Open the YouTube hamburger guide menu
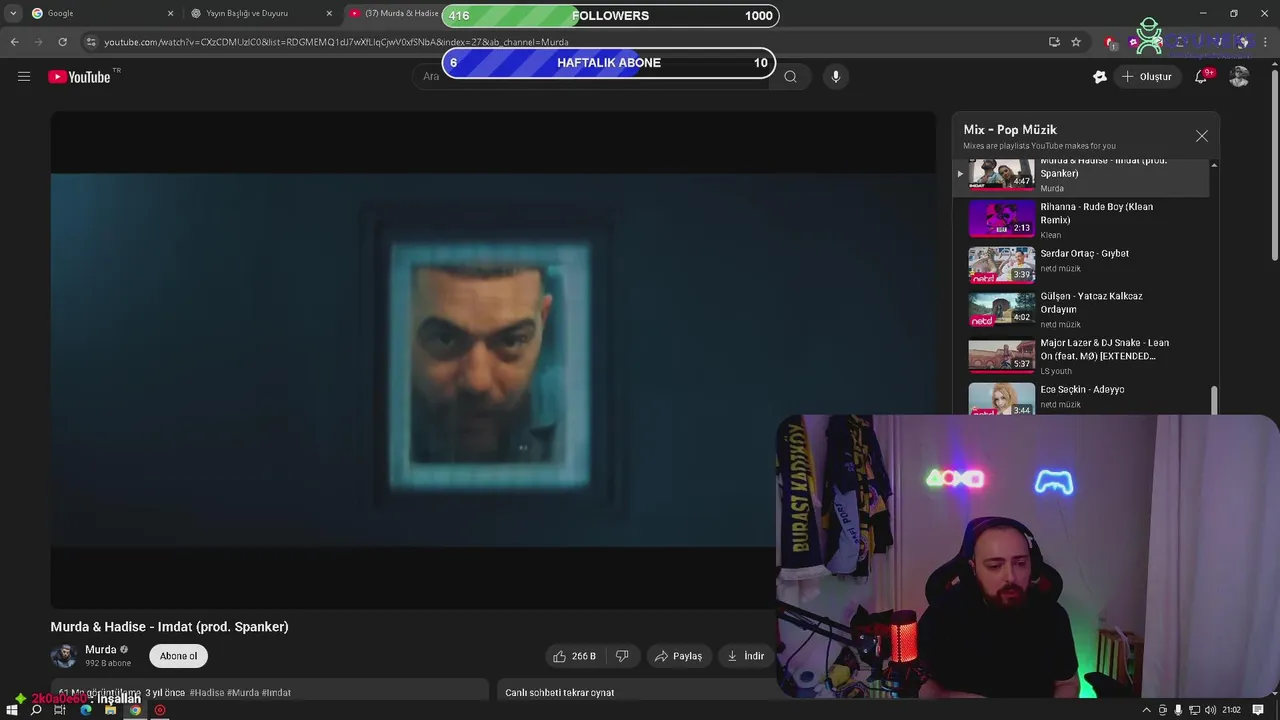 pyautogui.click(x=24, y=76)
